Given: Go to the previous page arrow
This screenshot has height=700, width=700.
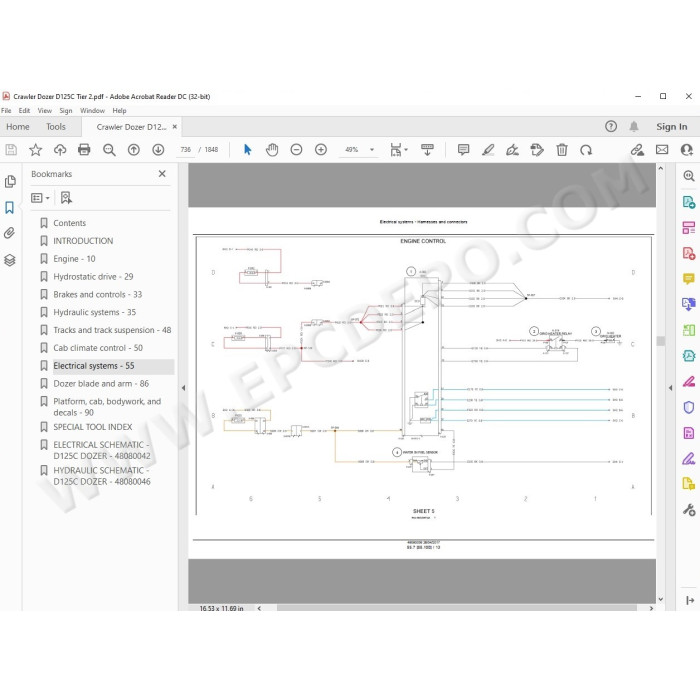Looking at the screenshot, I should point(133,150).
